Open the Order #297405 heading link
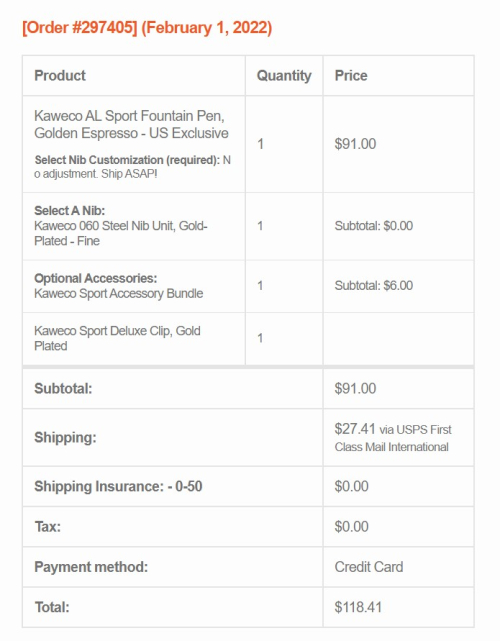The image size is (500, 641). [x=80, y=28]
